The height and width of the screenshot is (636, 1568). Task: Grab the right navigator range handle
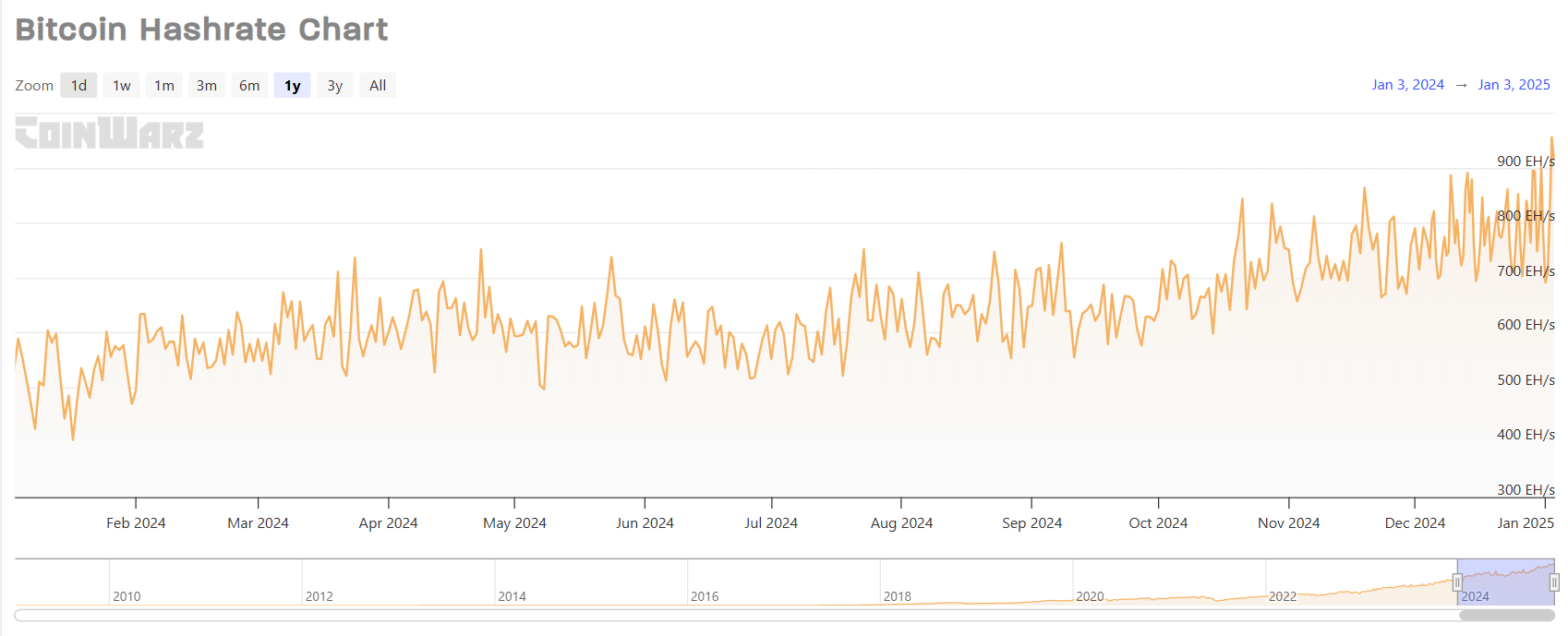pyautogui.click(x=1554, y=582)
